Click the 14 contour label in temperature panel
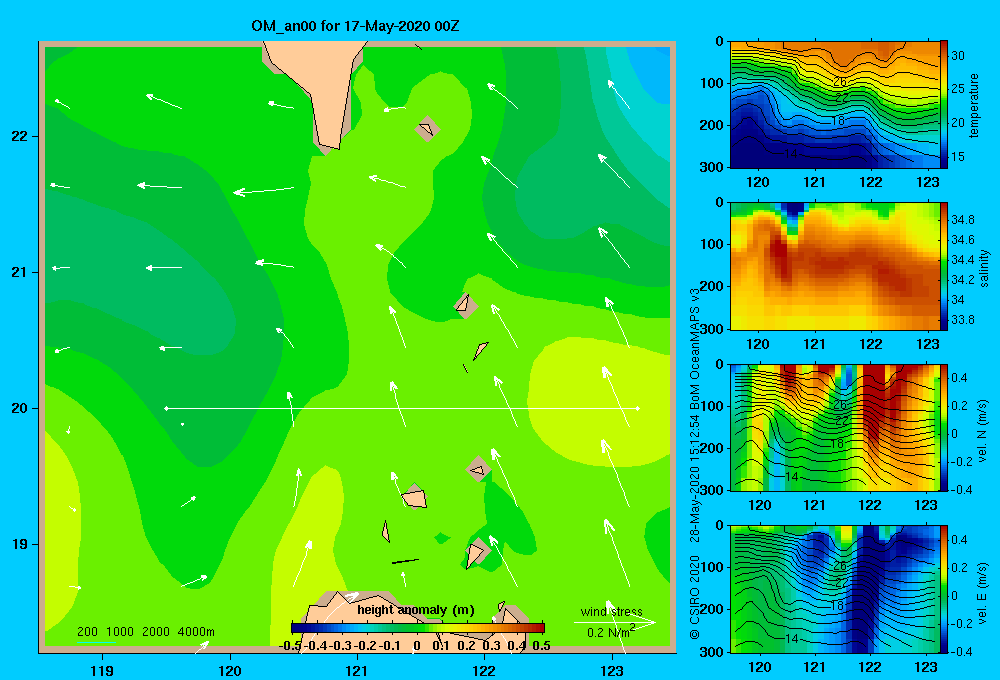This screenshot has height=680, width=1000. pyautogui.click(x=791, y=154)
